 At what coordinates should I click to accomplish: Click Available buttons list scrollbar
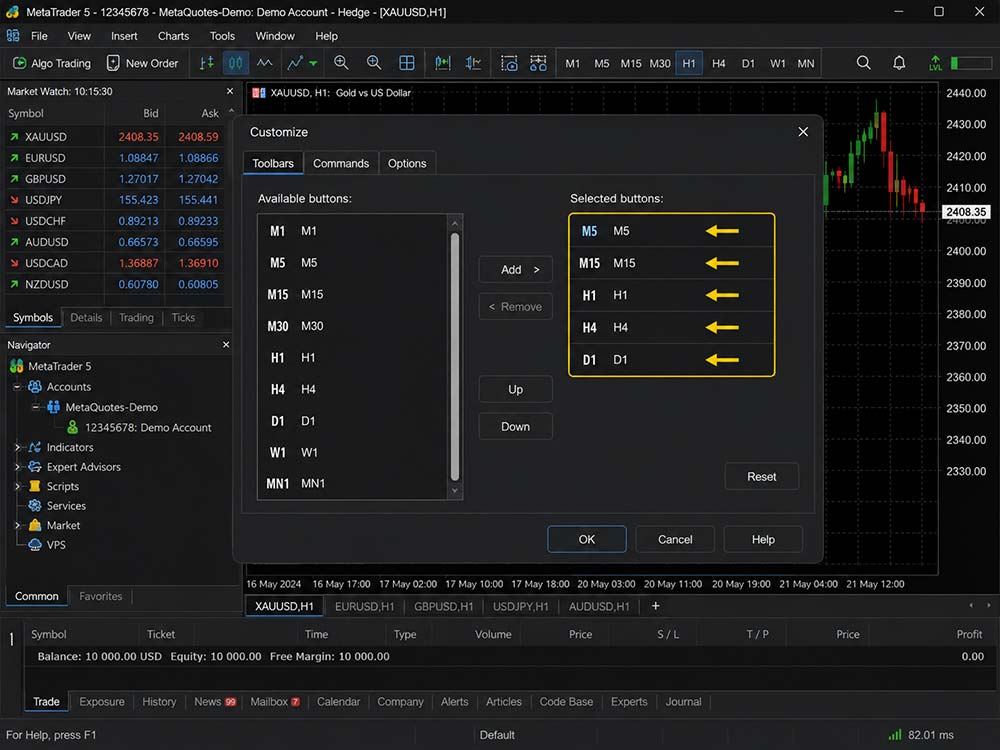click(x=455, y=357)
